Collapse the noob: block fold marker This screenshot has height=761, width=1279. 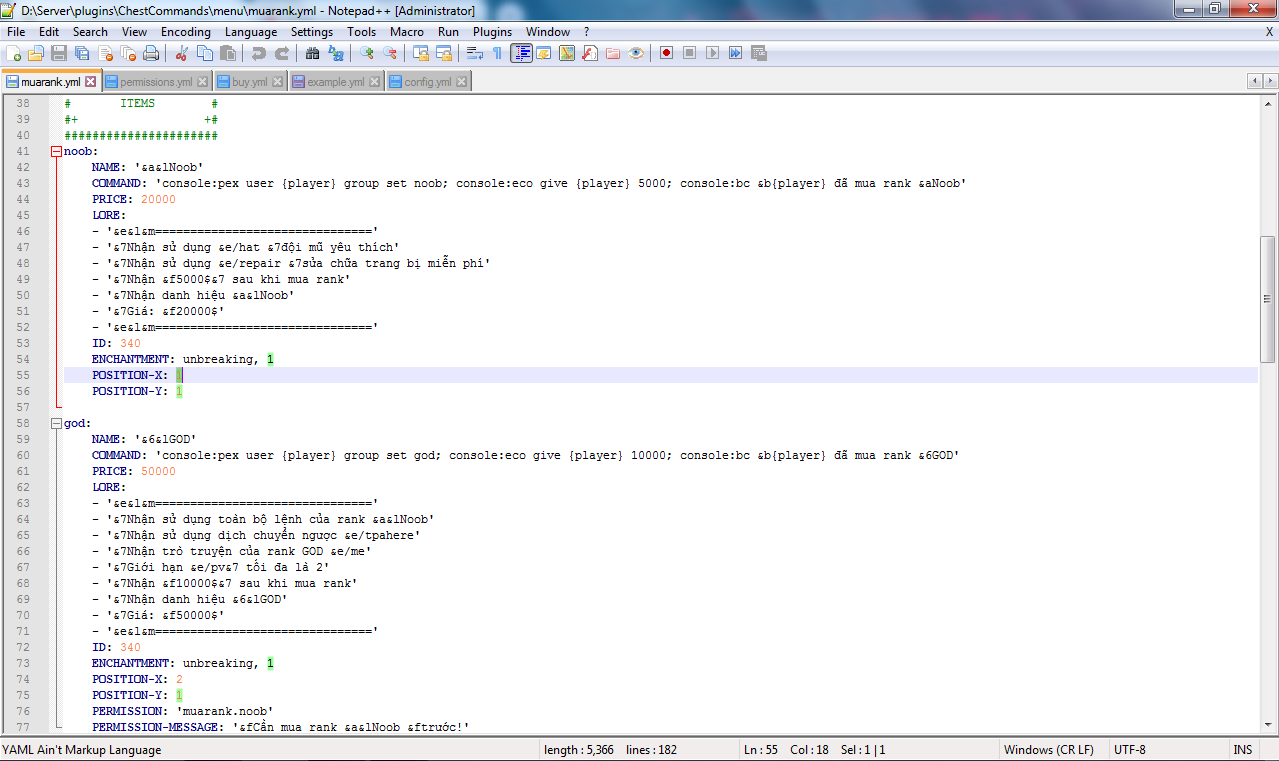click(x=56, y=152)
